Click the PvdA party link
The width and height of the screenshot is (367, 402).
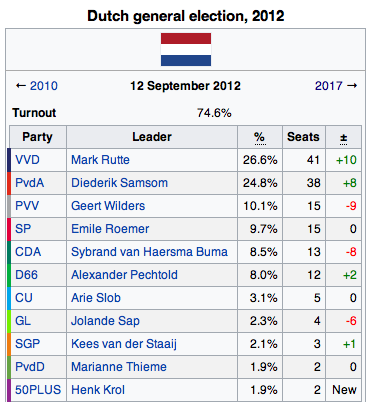click(x=30, y=183)
